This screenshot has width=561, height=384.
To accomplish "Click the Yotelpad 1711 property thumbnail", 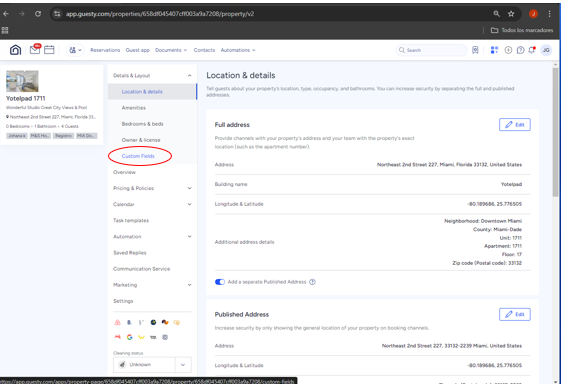I will click(x=22, y=81).
